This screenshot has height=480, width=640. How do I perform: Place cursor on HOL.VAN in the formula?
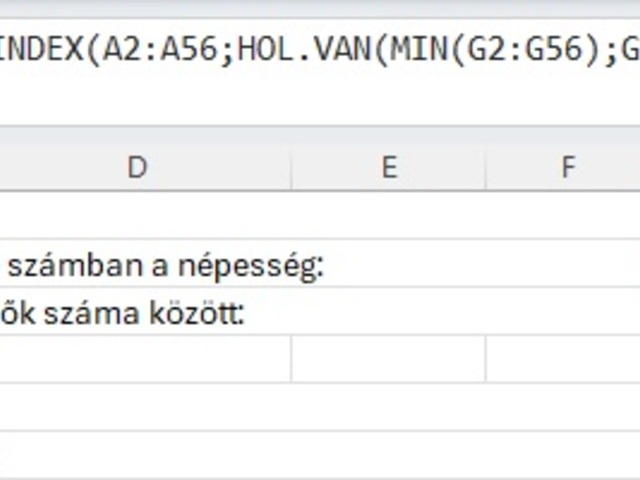pyautogui.click(x=306, y=50)
